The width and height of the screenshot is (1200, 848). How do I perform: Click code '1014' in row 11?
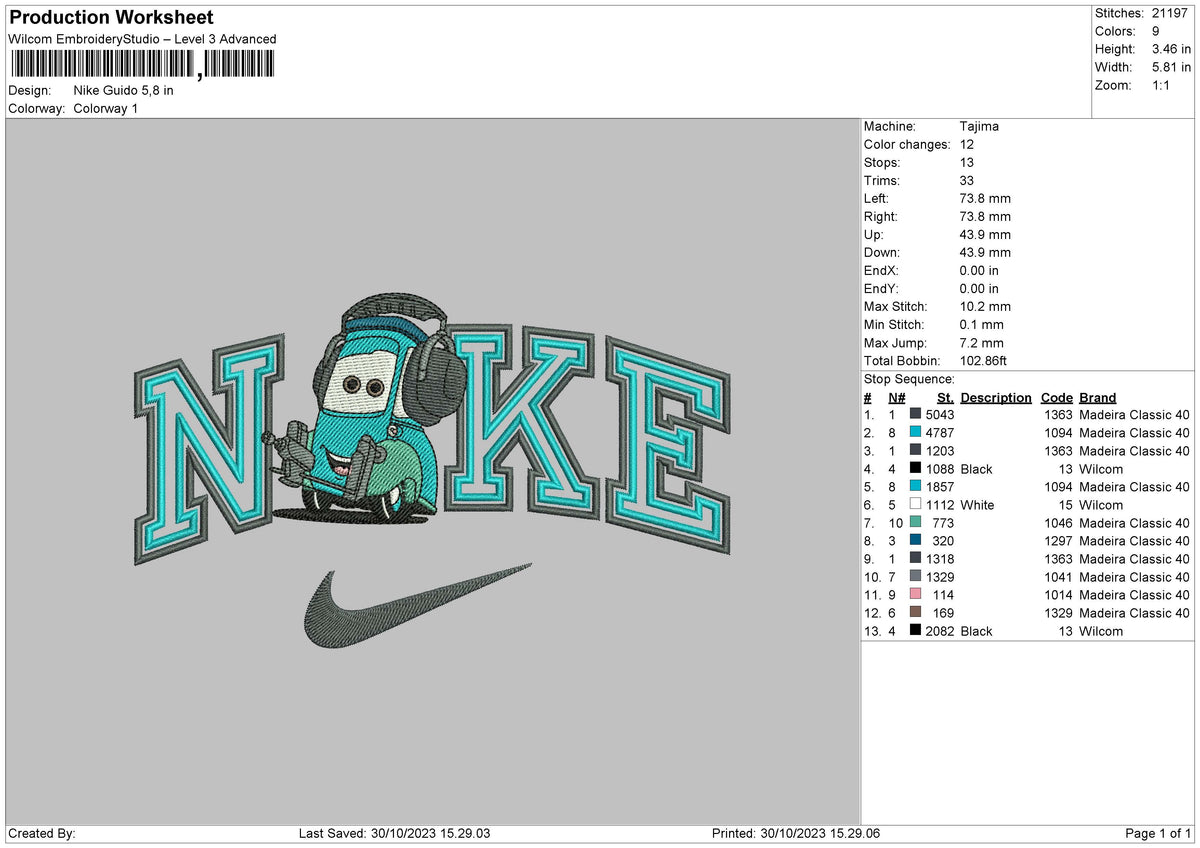click(1058, 594)
